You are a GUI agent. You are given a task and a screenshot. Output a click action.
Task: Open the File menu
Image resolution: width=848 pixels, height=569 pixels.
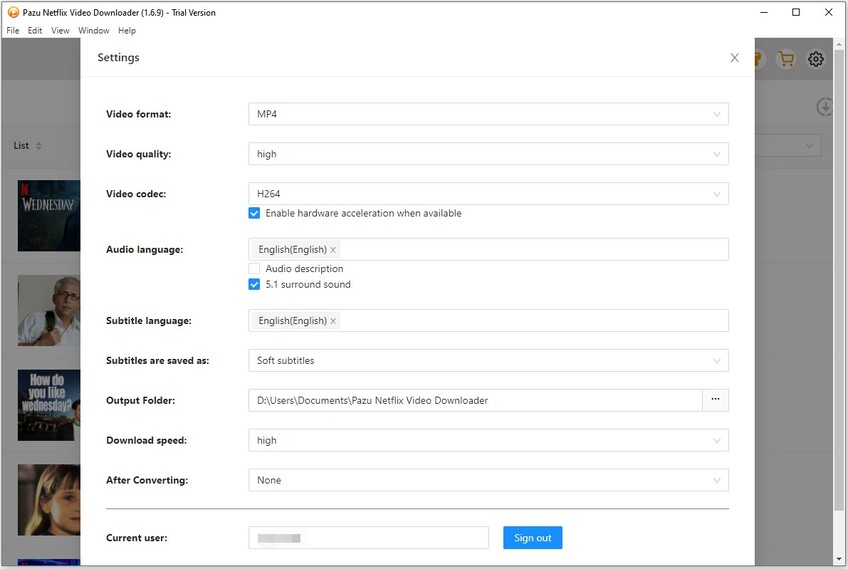pos(13,31)
